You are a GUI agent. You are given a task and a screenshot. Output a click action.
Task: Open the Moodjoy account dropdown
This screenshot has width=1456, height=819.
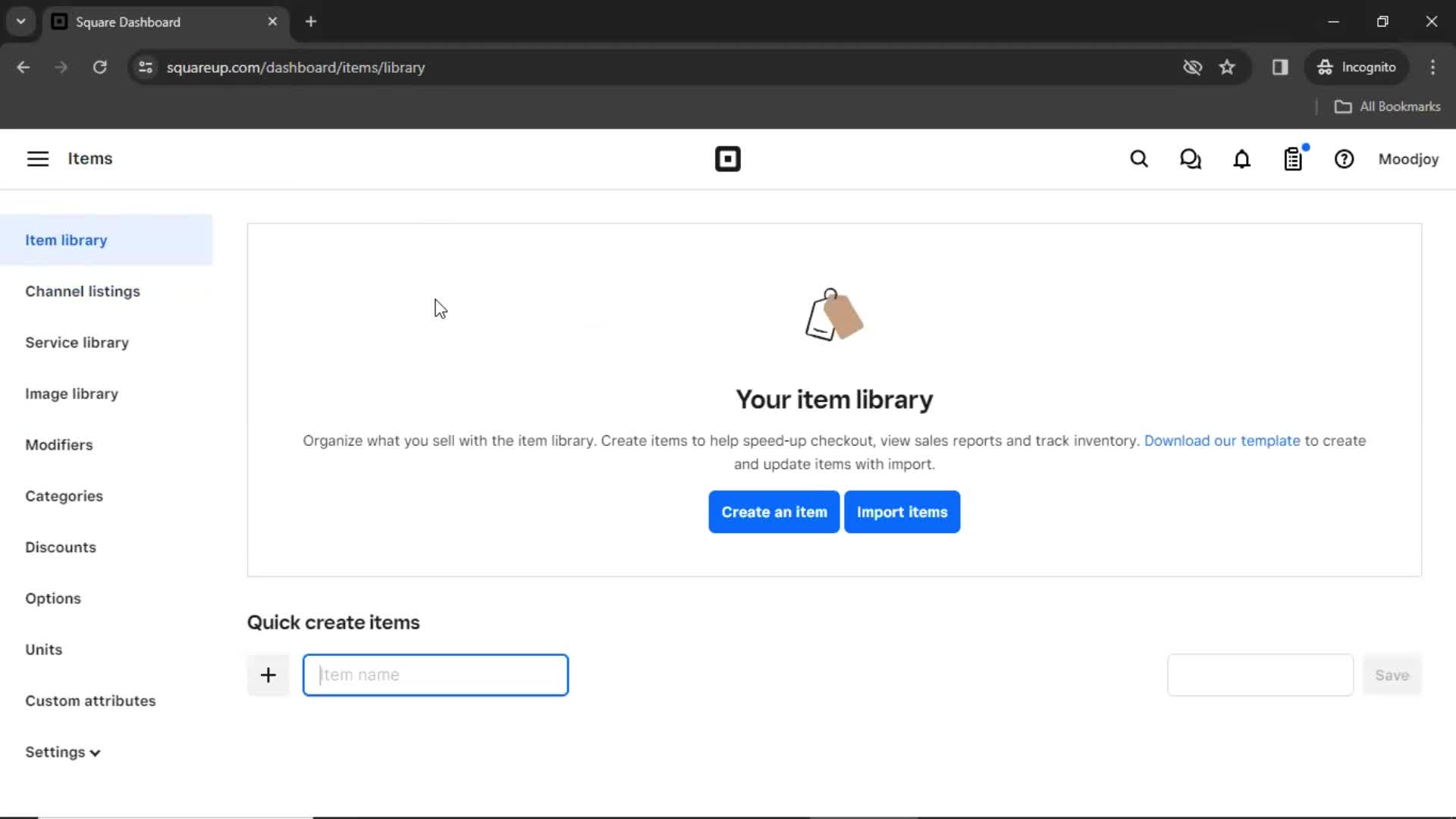[x=1408, y=159]
